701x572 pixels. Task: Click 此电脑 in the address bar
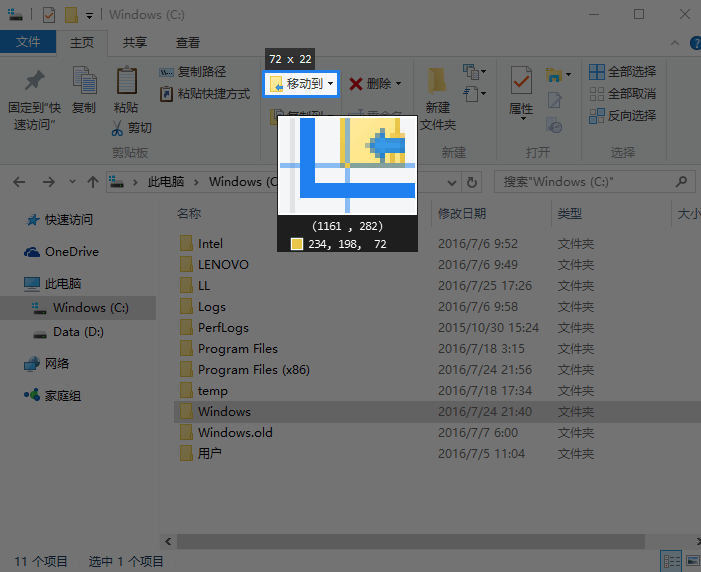(x=166, y=182)
